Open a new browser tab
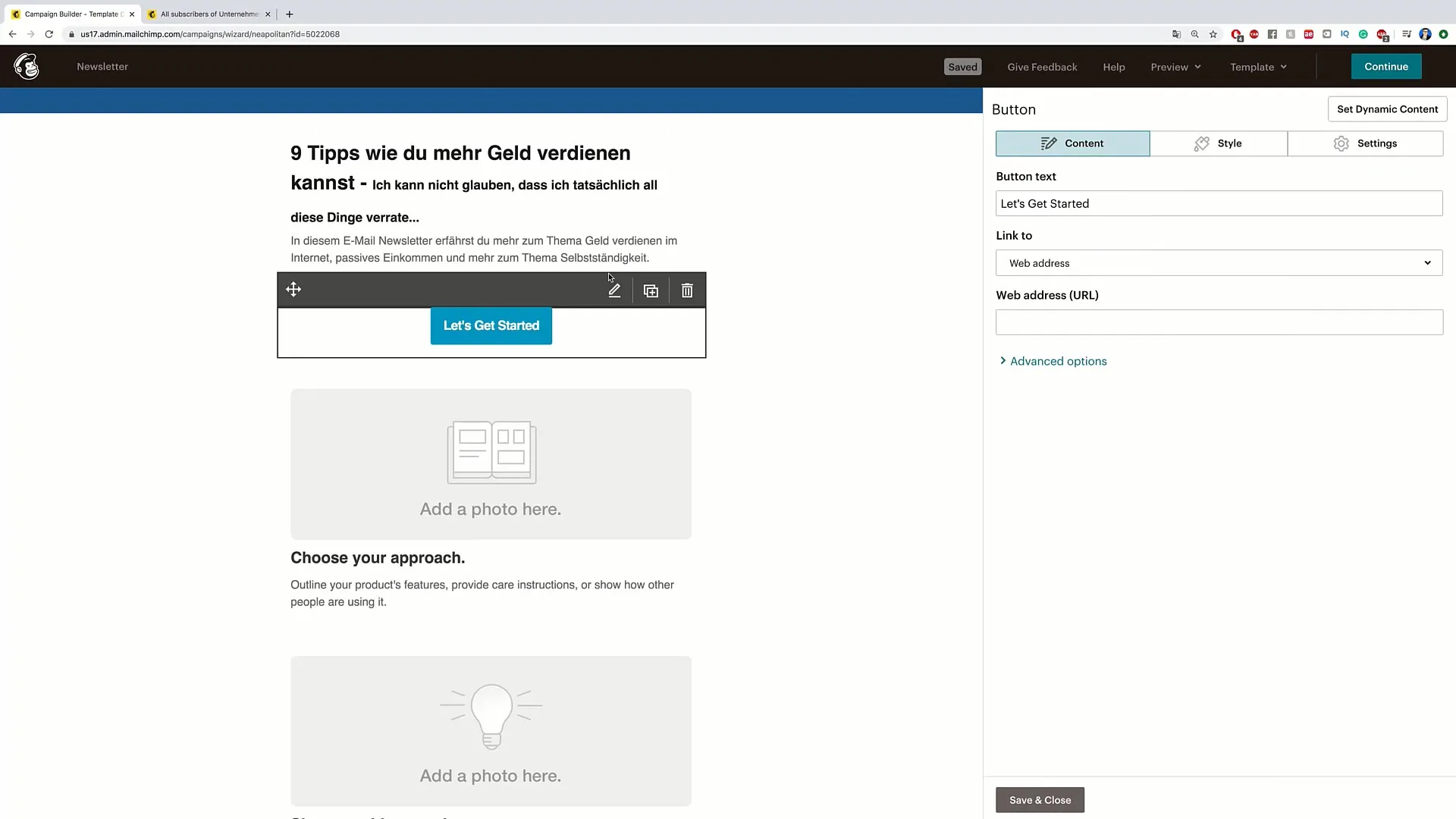 tap(290, 14)
